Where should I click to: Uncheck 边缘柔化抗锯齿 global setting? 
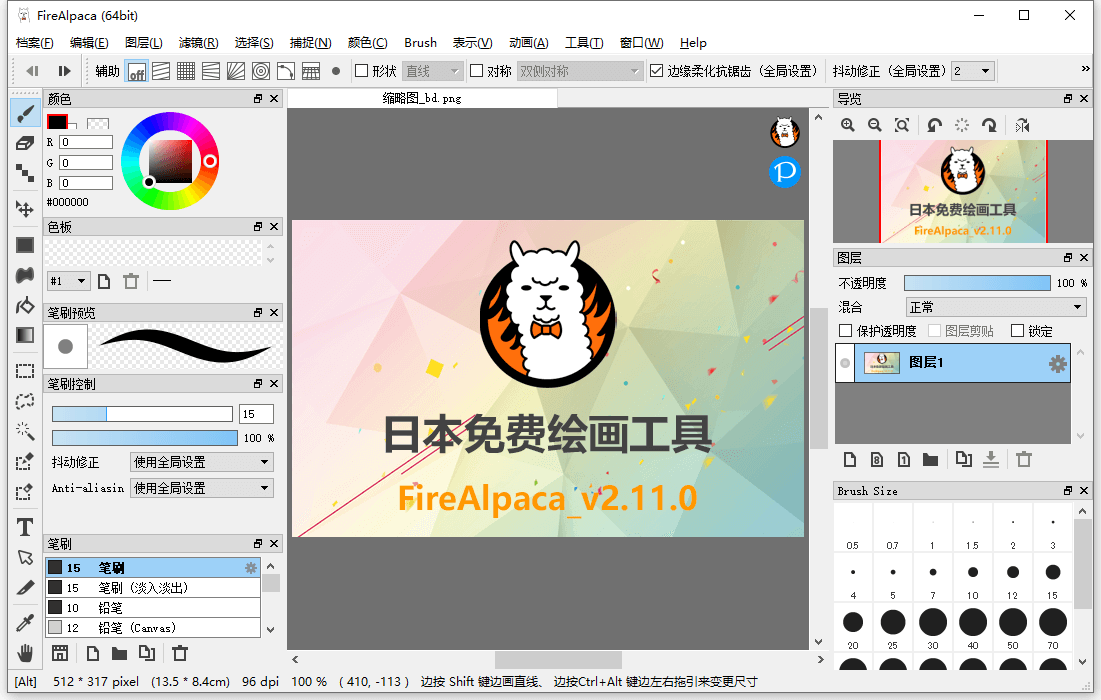(x=657, y=71)
